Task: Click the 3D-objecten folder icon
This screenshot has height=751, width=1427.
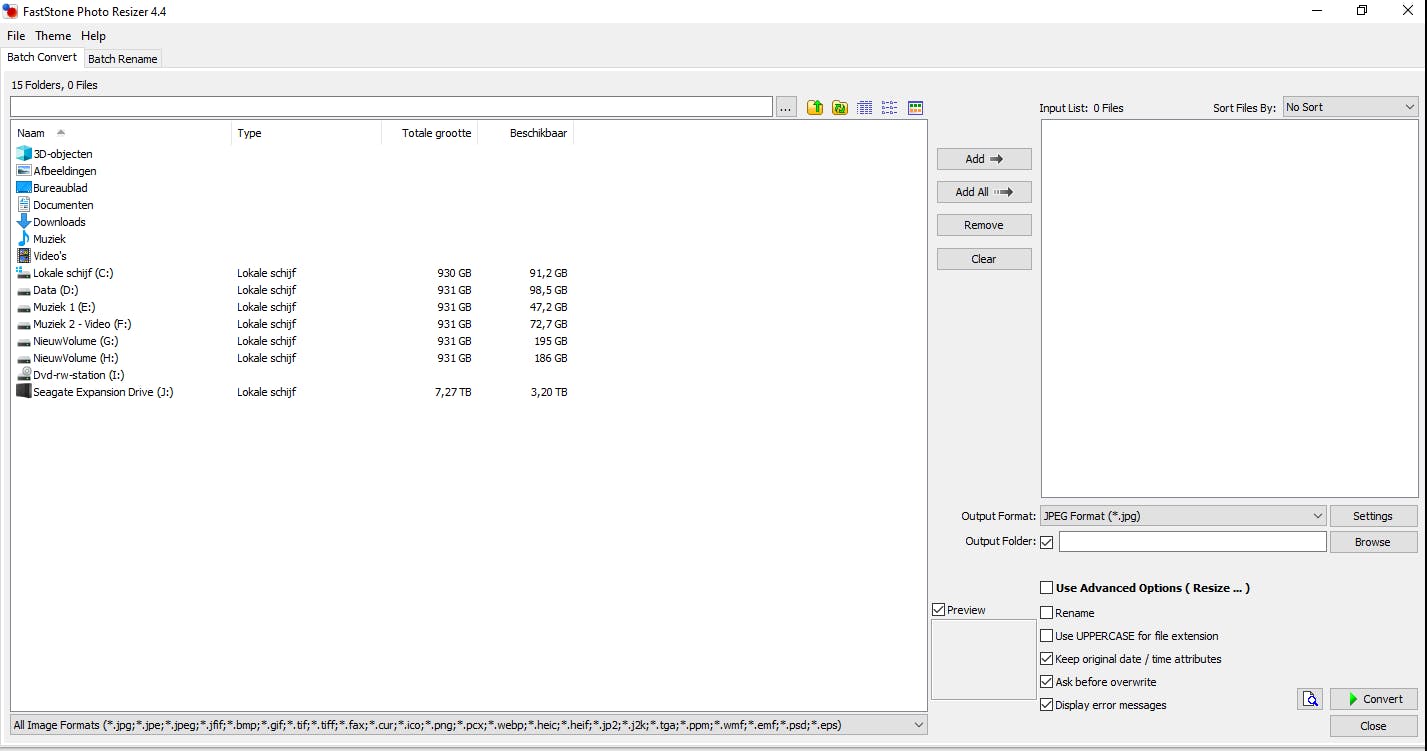Action: [x=24, y=154]
